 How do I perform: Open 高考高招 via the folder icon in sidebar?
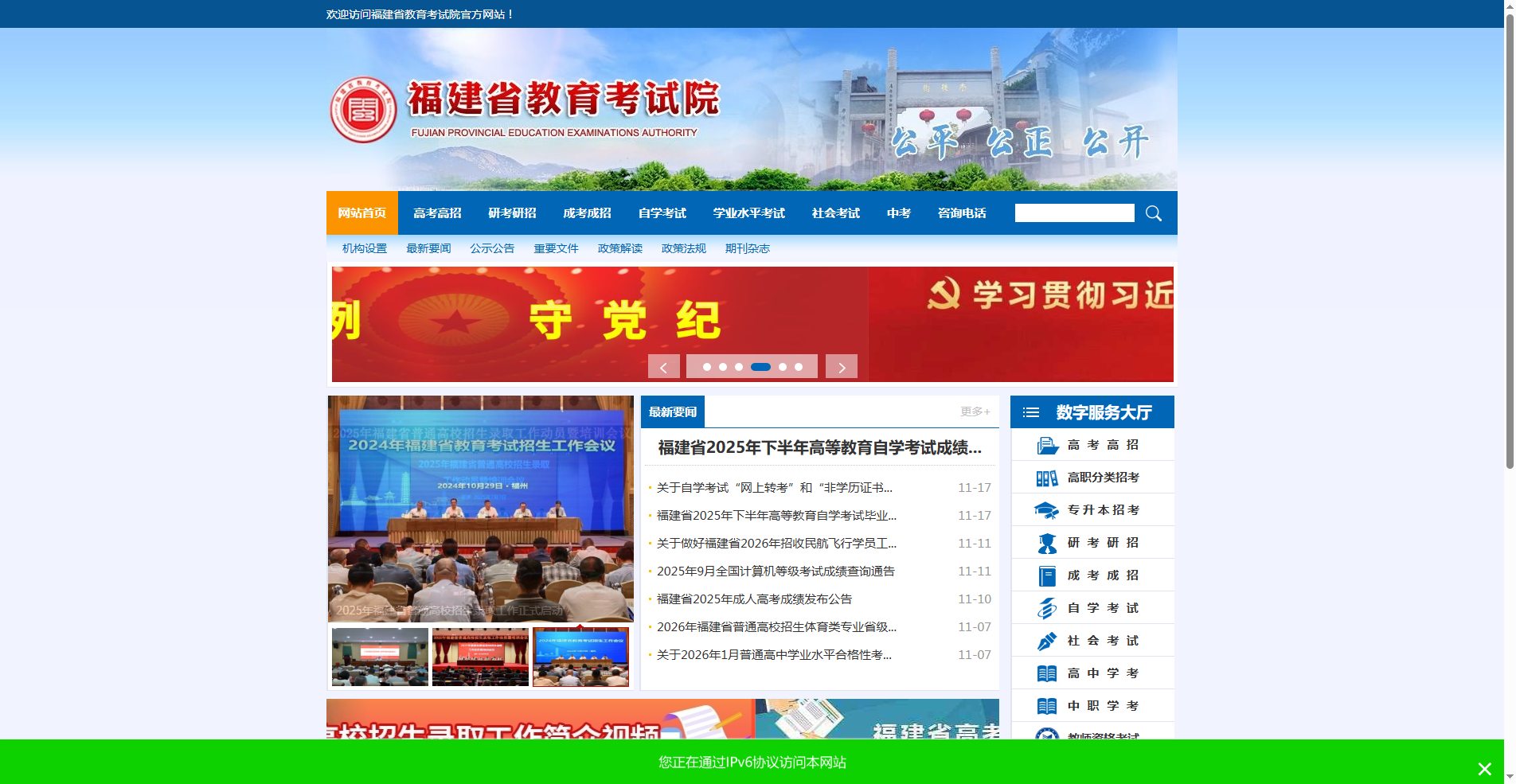click(1047, 444)
